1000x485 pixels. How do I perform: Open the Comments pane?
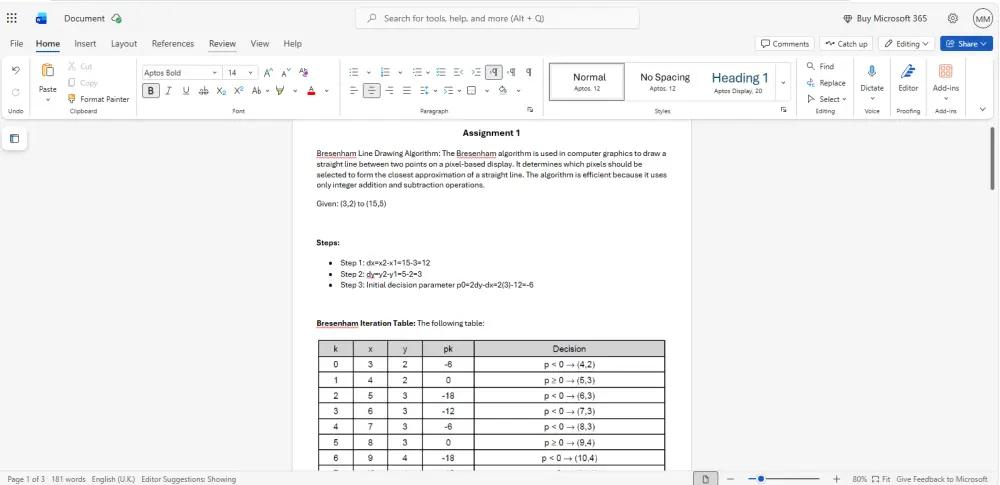point(784,43)
